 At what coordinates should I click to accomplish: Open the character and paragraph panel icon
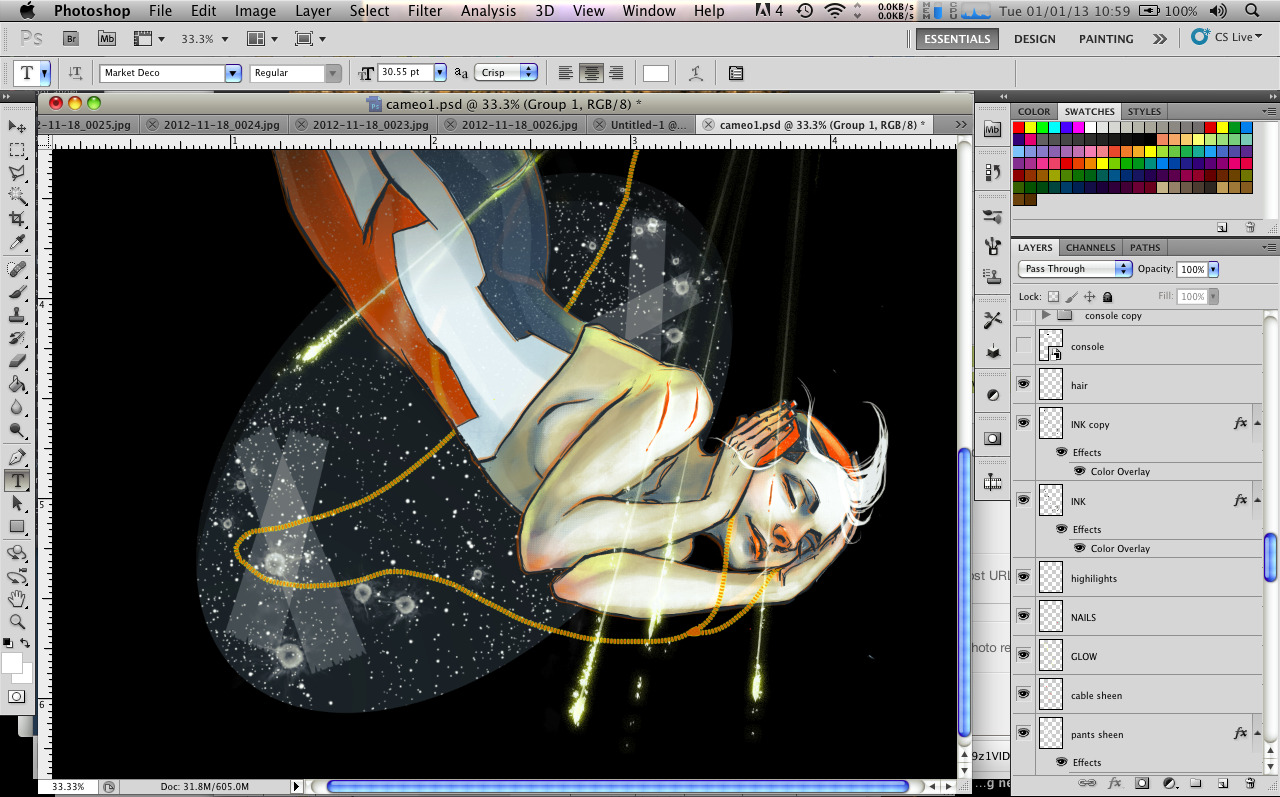click(736, 73)
